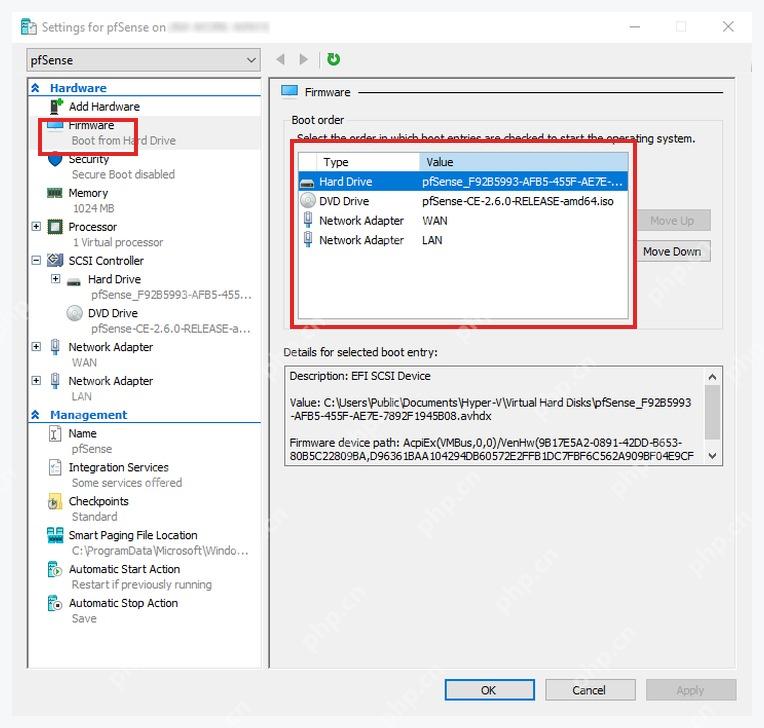764x728 pixels.
Task: Click the LAN Network Adapter icon in tree
Action: coord(55,381)
